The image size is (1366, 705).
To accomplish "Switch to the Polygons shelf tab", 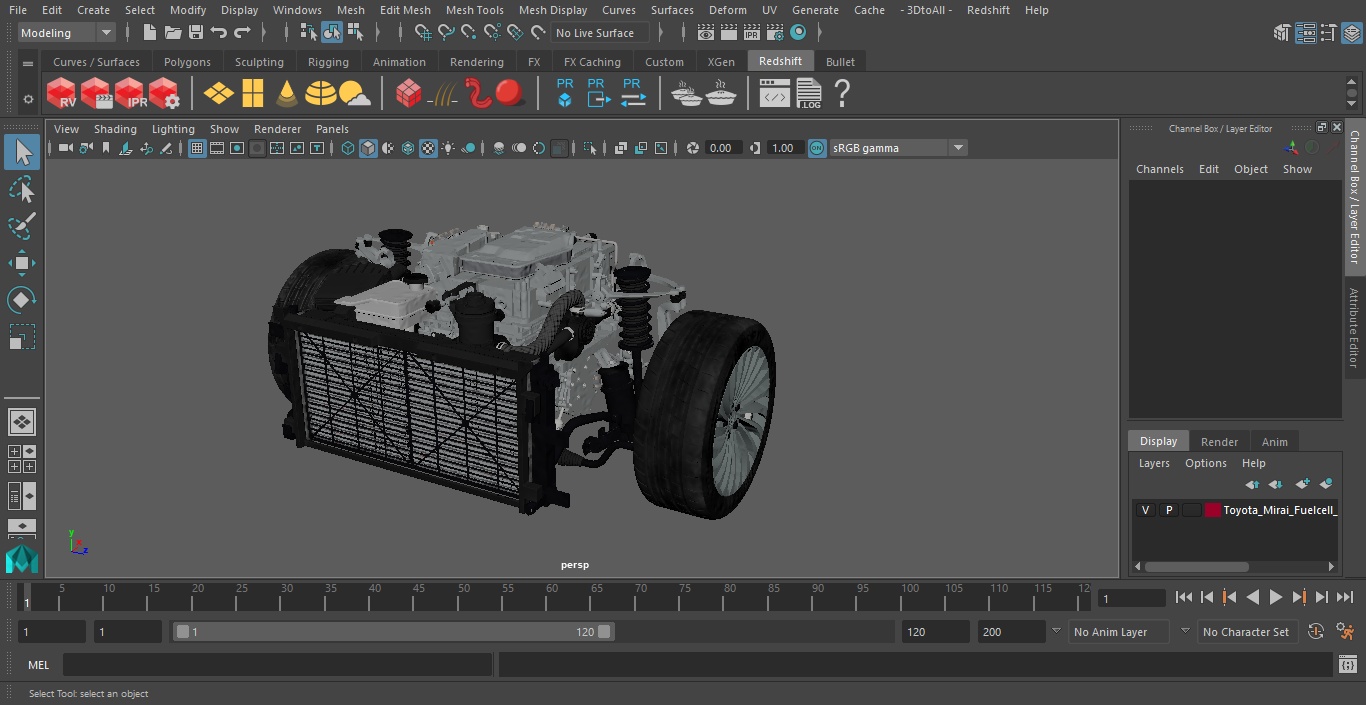I will click(187, 62).
